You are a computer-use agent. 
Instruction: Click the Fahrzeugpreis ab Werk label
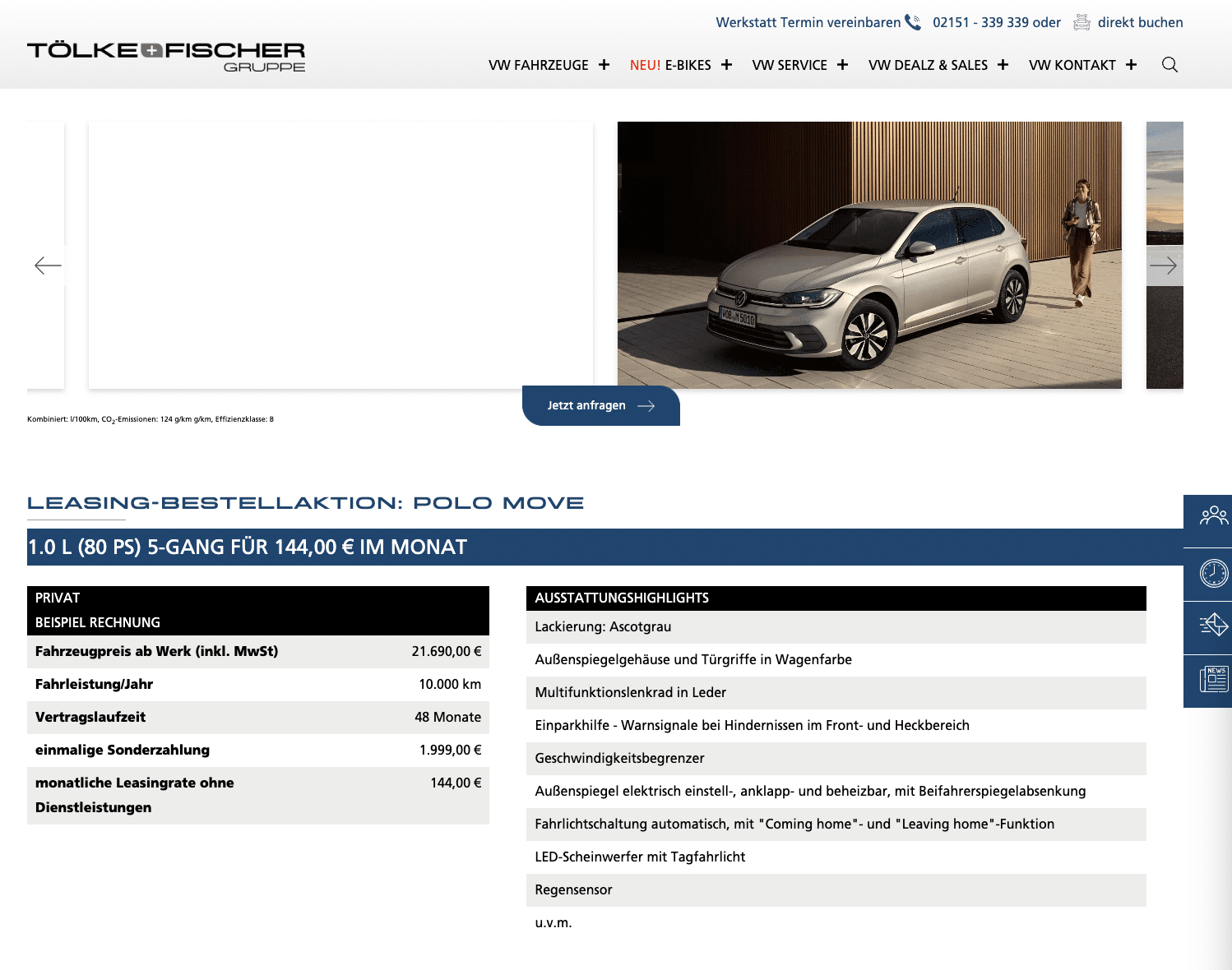(x=156, y=651)
